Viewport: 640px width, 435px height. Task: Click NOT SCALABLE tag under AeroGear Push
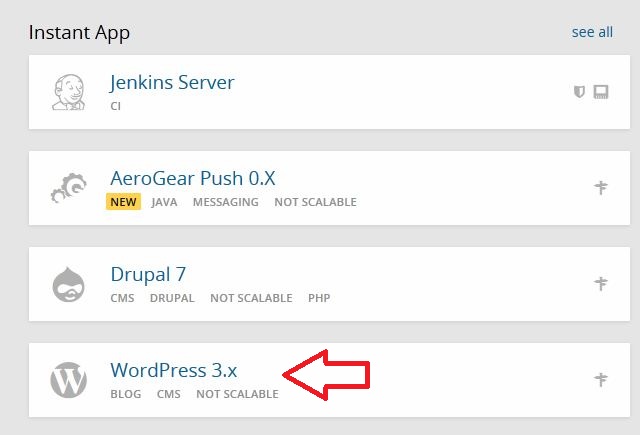[316, 202]
